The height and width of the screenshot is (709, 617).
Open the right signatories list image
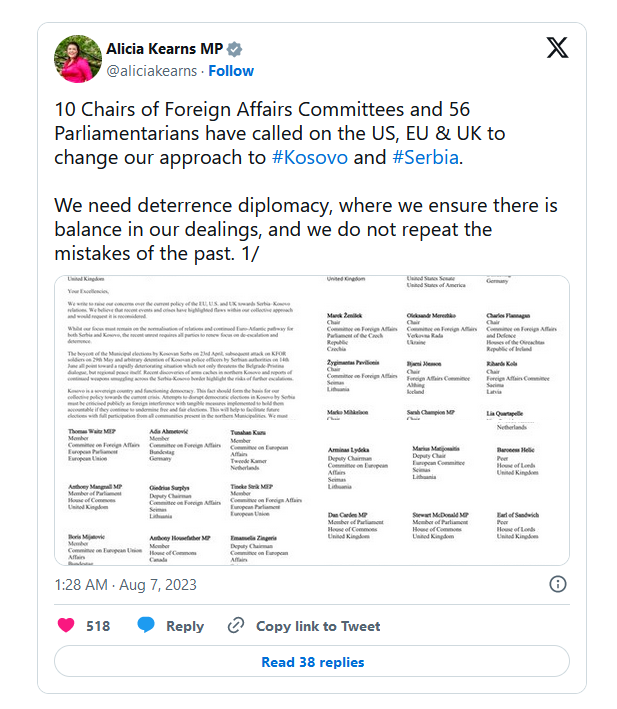(444, 420)
